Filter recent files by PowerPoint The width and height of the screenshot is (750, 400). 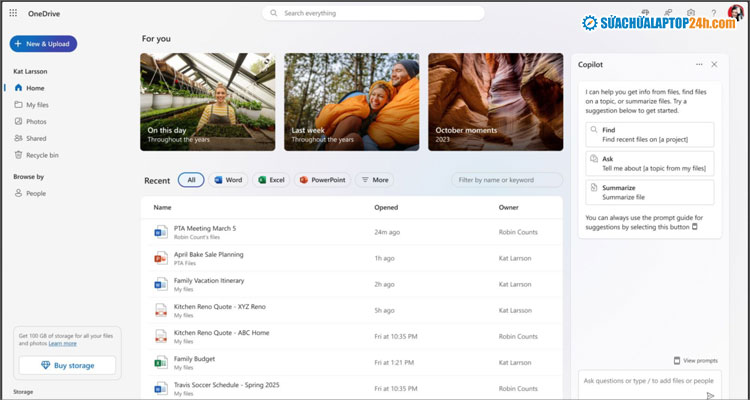coord(322,180)
